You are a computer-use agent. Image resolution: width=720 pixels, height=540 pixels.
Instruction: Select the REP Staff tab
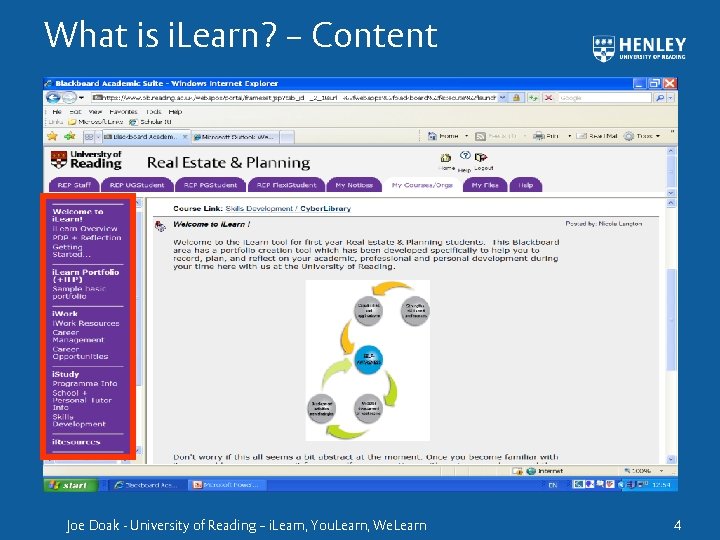(74, 185)
